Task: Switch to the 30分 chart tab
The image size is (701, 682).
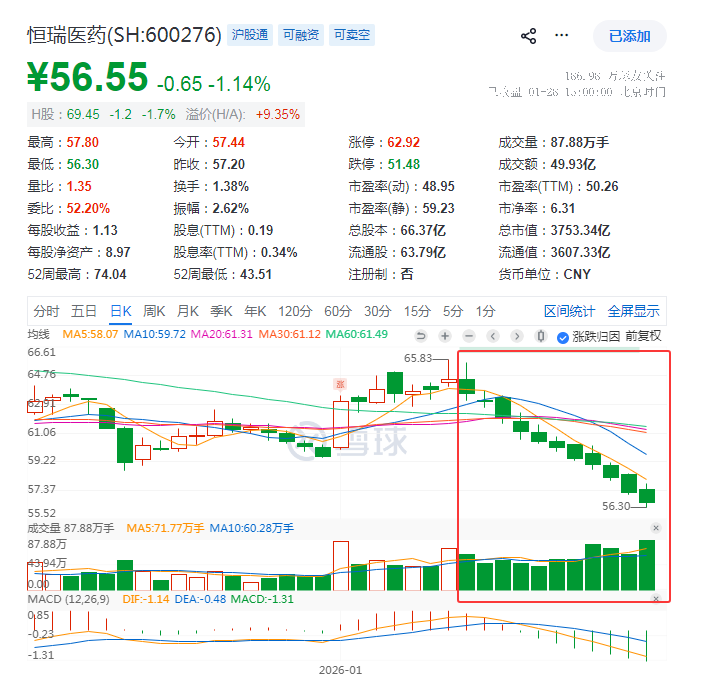Action: (x=378, y=311)
